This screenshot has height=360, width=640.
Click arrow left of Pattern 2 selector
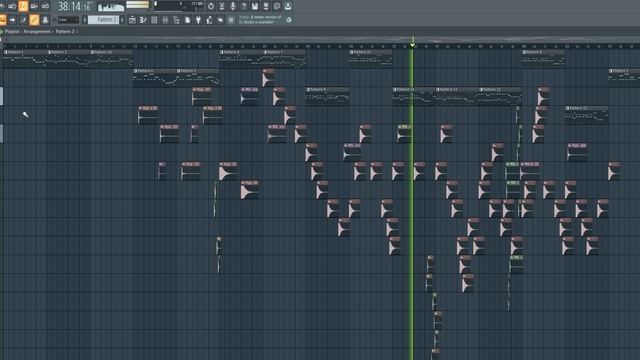pos(84,20)
